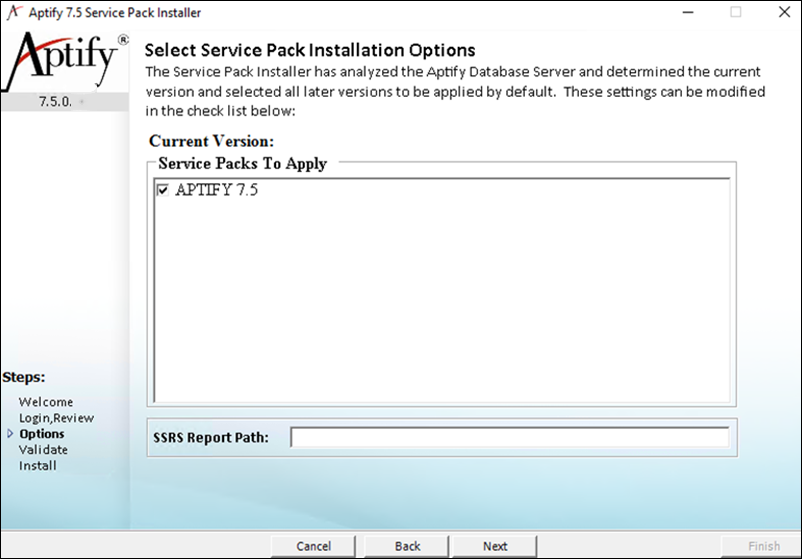This screenshot has height=559, width=802.
Task: Toggle the APTIFY 7.5 checkbox
Action: coord(163,191)
